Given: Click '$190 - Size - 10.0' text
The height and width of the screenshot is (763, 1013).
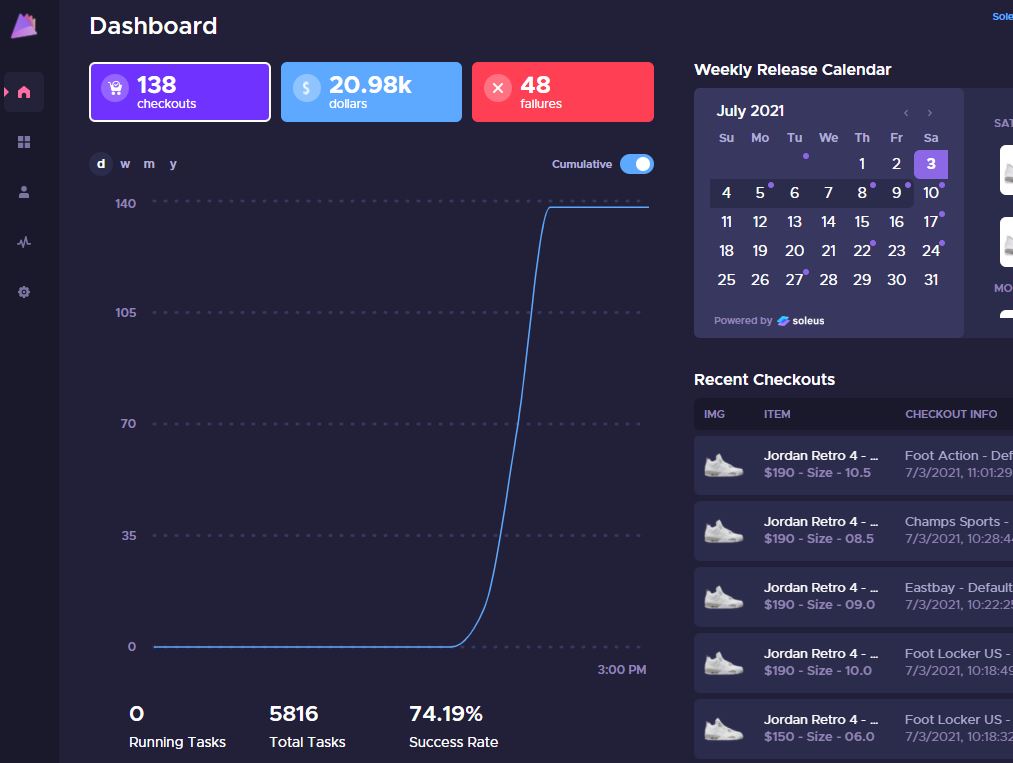Looking at the screenshot, I should [x=818, y=671].
